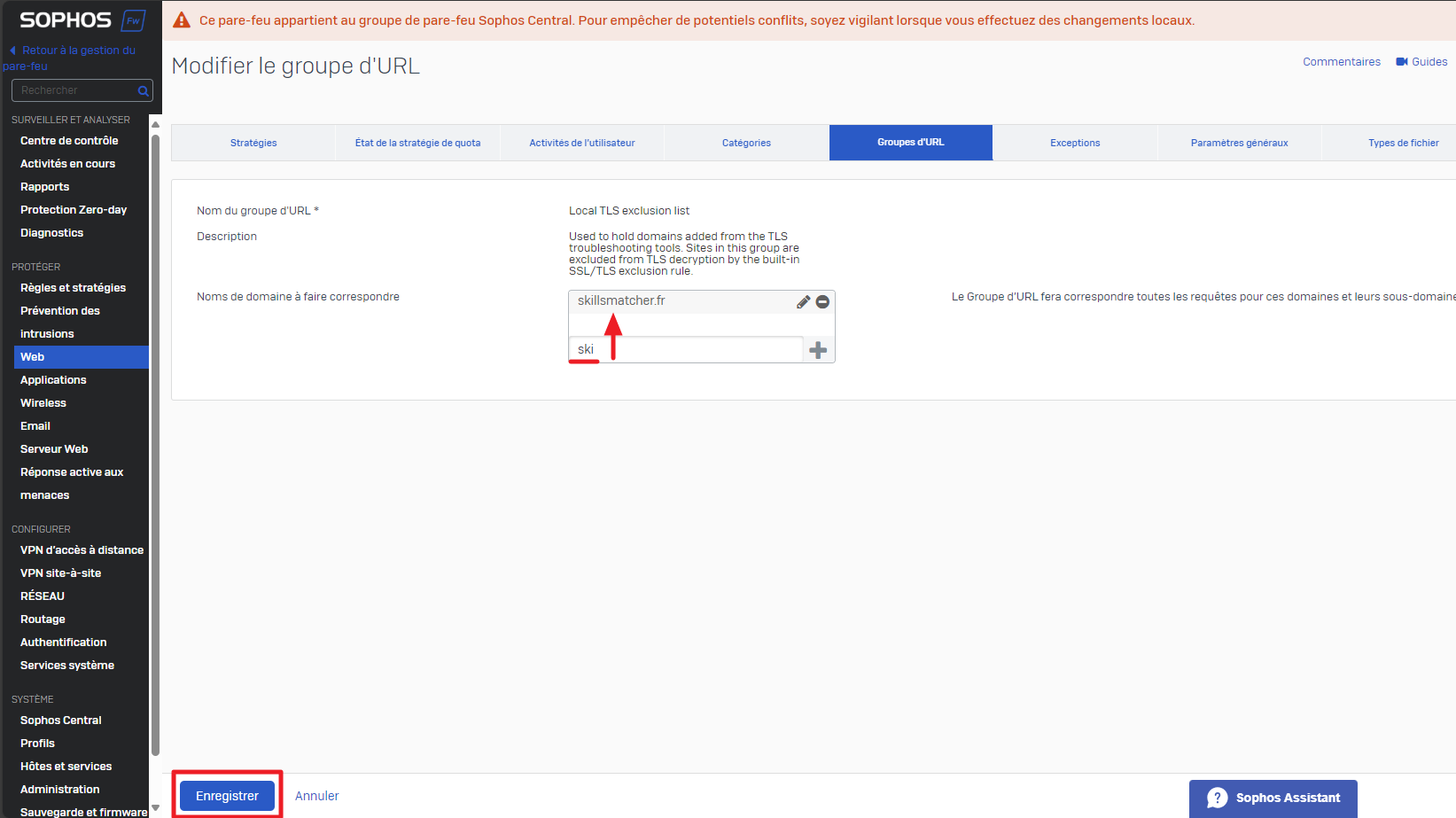Screen dimensions: 1456x818
Task: Click Annuler to cancel changes
Action: pos(316,796)
